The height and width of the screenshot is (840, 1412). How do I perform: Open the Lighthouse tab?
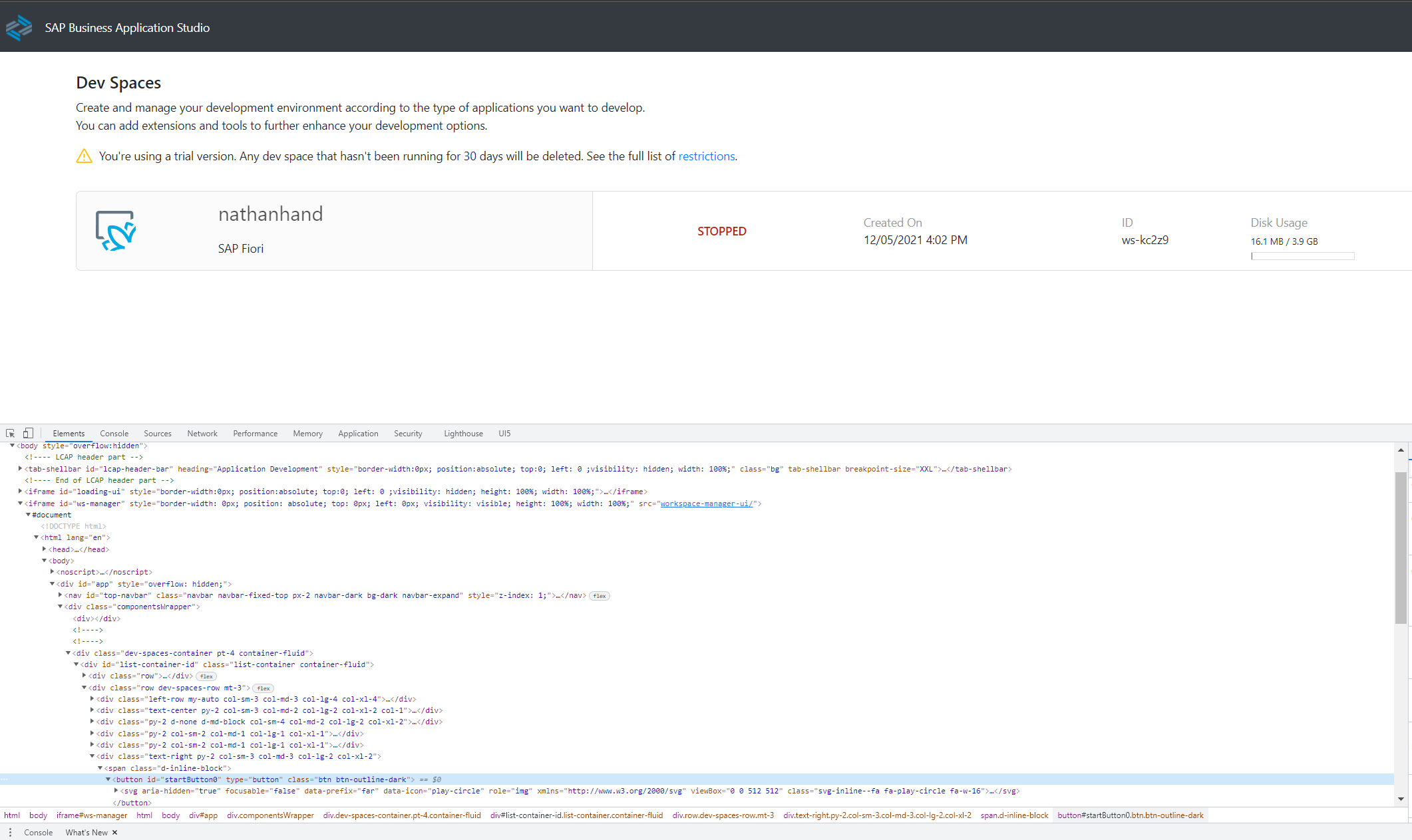coord(463,434)
